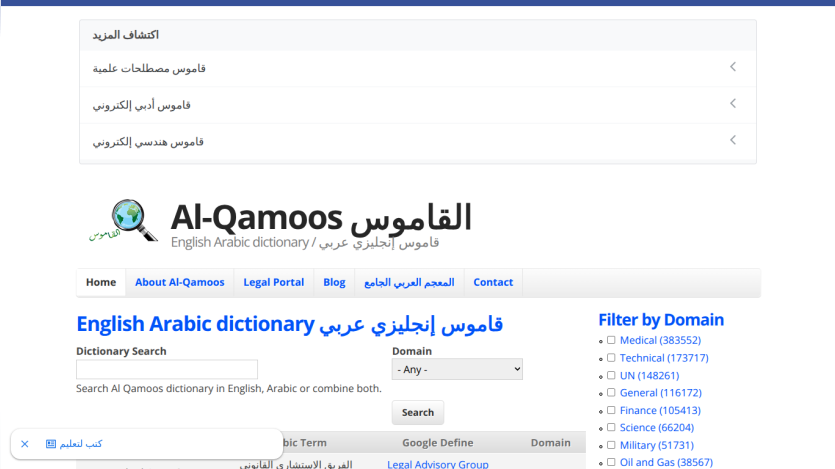Check the Science domain filter checkbox
This screenshot has height=469, width=835.
[x=611, y=427]
